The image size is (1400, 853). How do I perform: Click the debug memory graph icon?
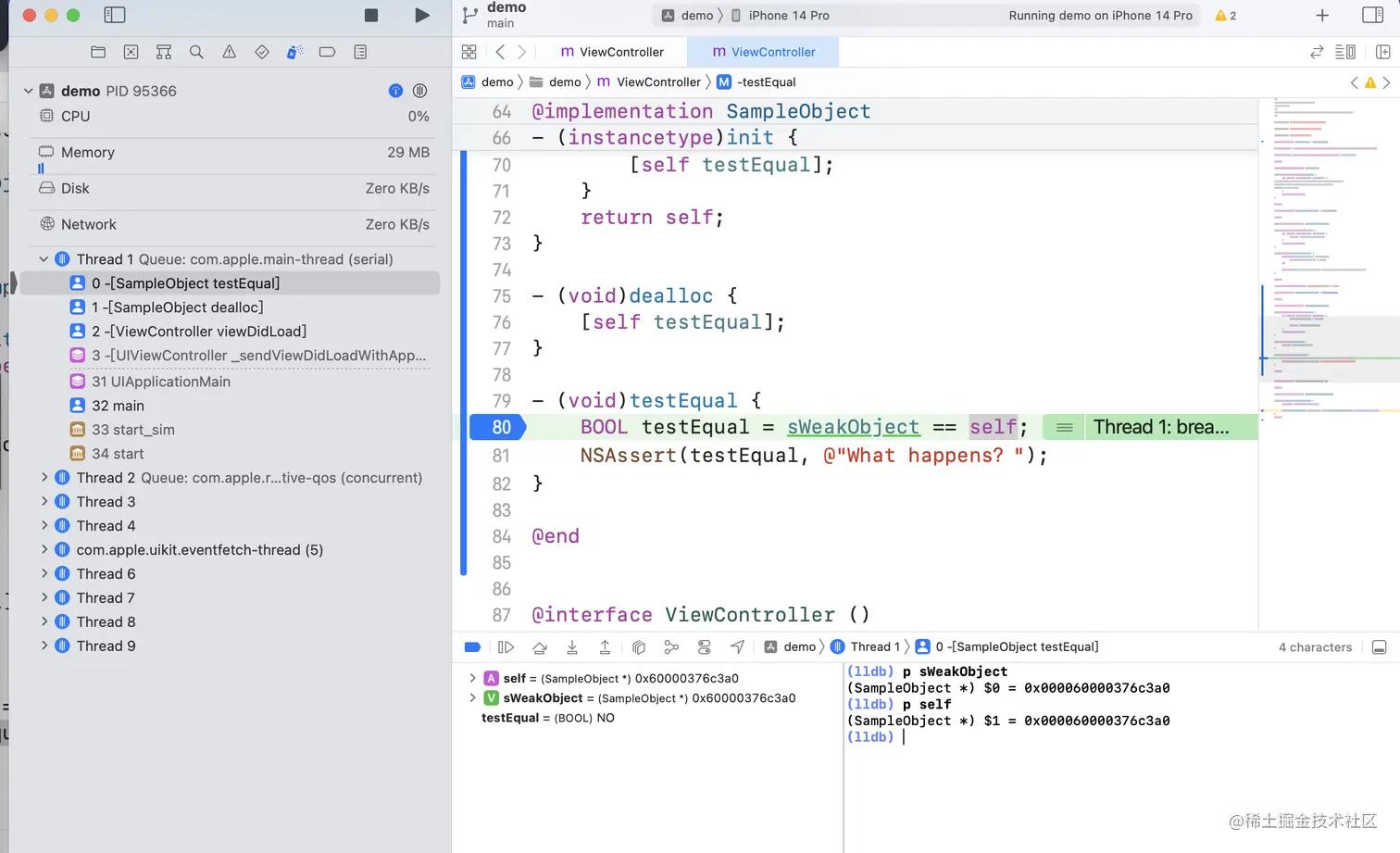point(671,647)
